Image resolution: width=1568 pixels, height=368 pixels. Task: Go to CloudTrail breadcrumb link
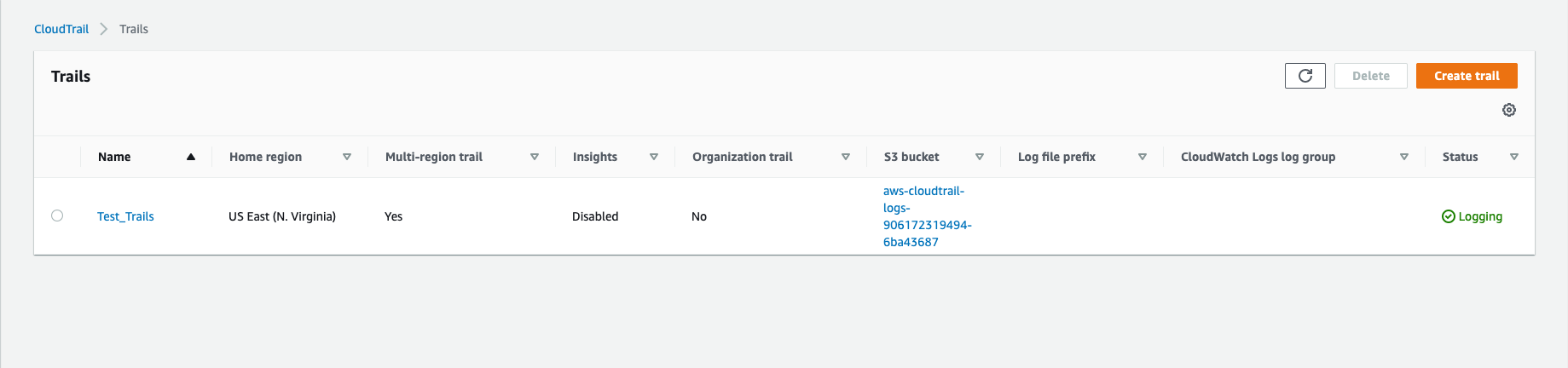point(61,29)
